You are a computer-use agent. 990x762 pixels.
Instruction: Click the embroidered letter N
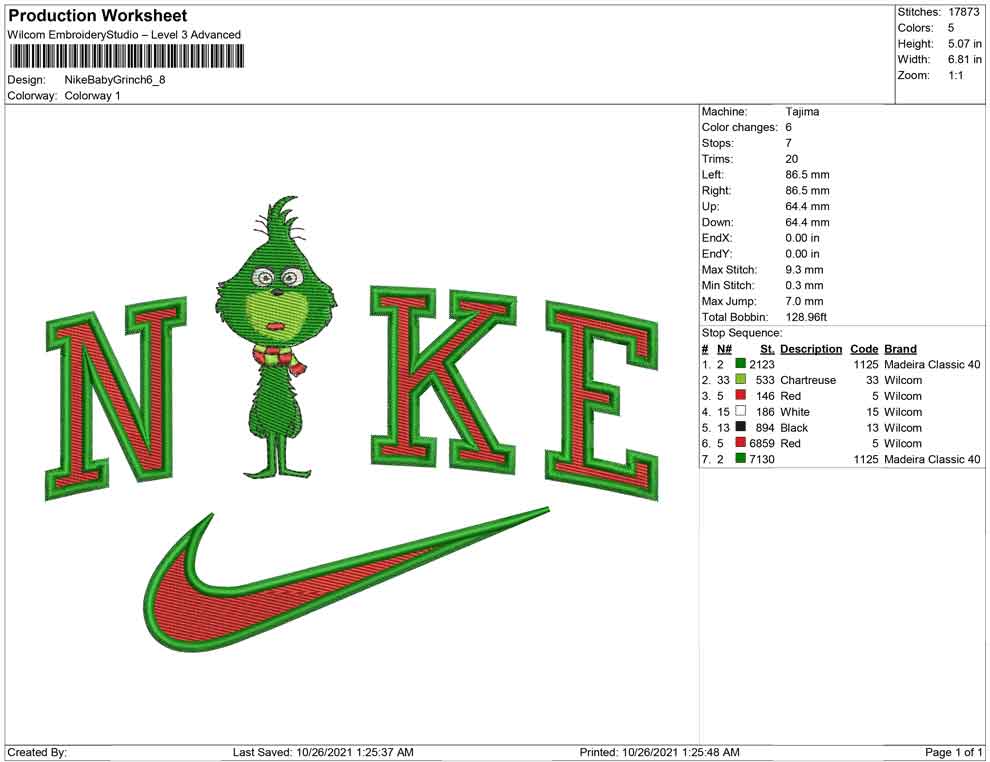[116, 398]
